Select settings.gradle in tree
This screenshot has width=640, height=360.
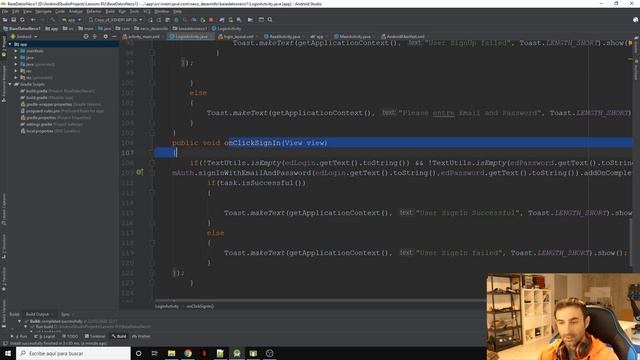[x=51, y=124]
